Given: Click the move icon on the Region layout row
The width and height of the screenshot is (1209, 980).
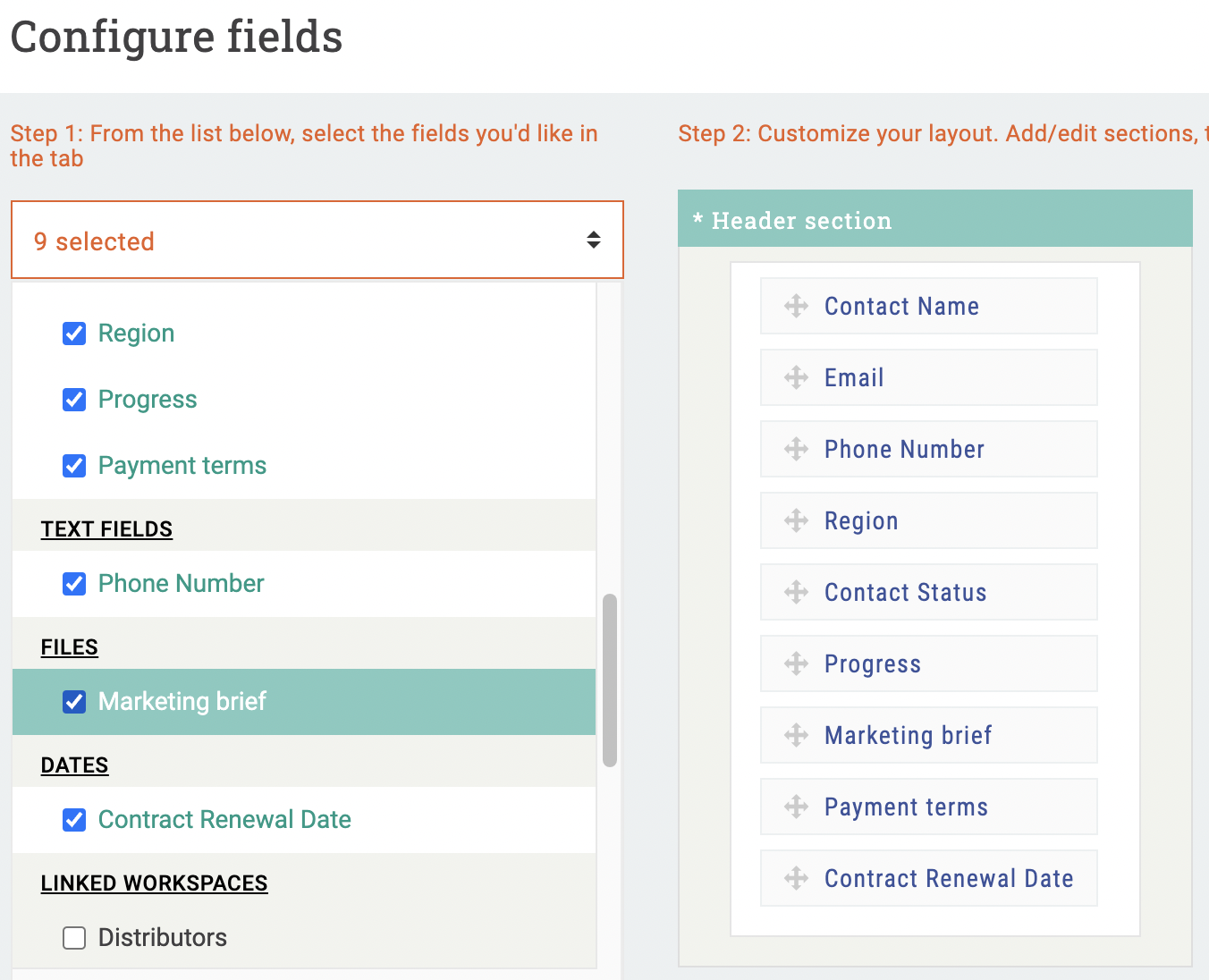Looking at the screenshot, I should [x=796, y=521].
